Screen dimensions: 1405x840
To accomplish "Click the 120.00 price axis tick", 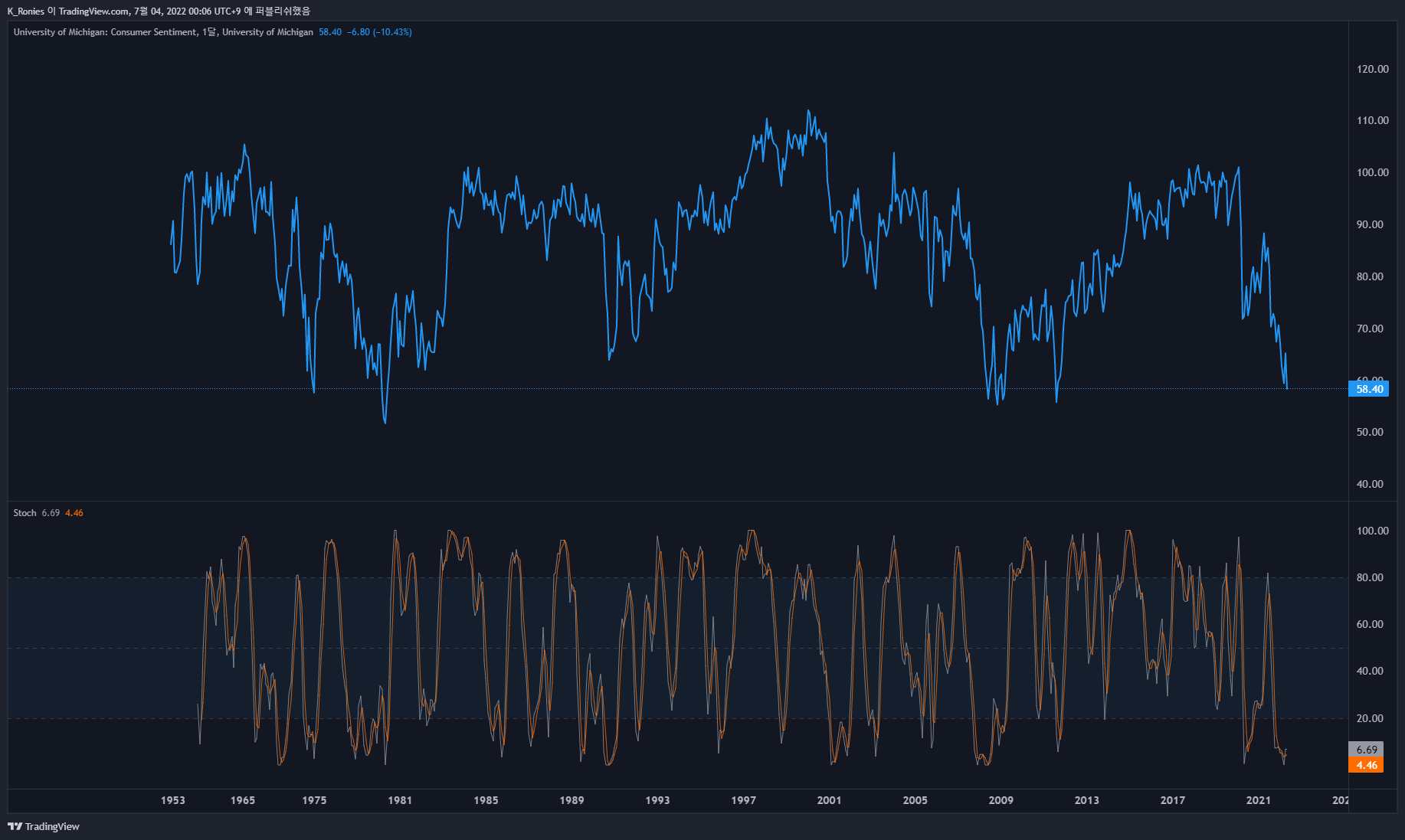I will pyautogui.click(x=1372, y=69).
